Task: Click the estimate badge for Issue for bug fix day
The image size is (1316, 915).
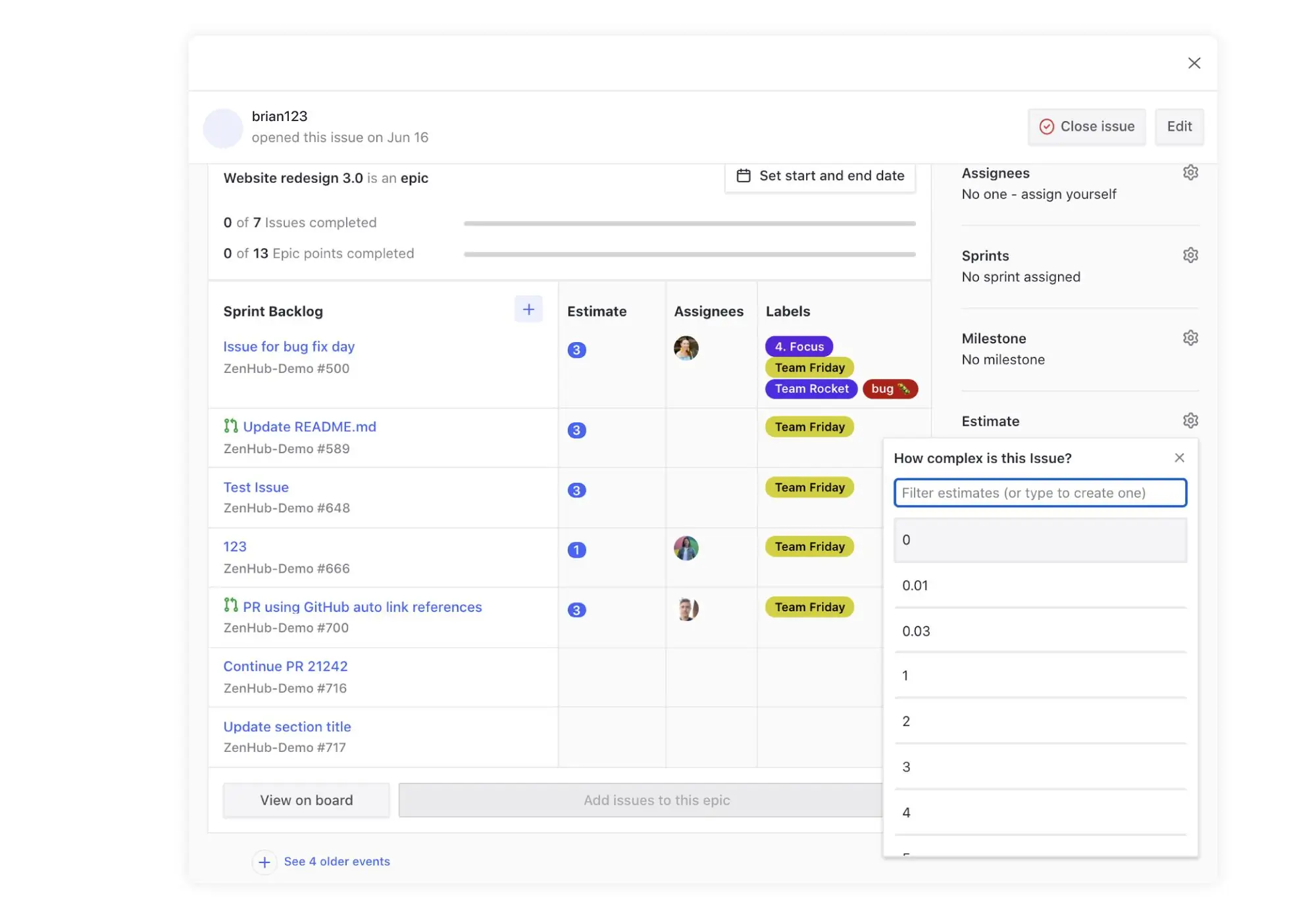Action: pyautogui.click(x=576, y=350)
